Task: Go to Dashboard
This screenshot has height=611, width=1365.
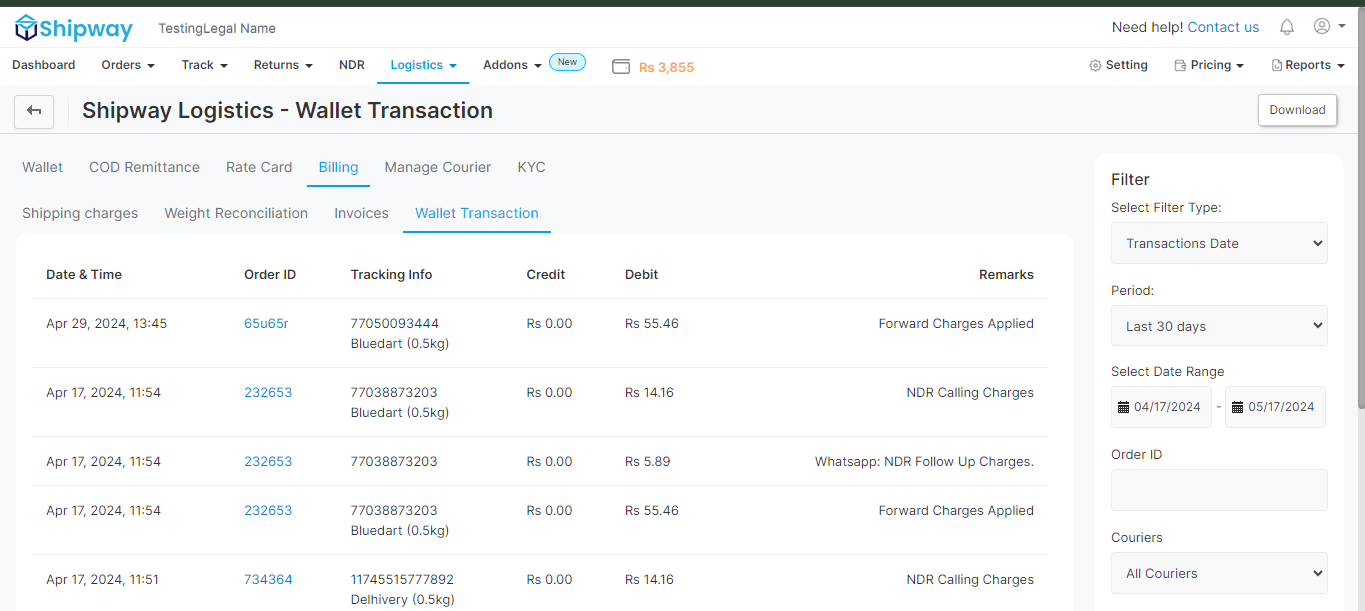Action: (43, 65)
